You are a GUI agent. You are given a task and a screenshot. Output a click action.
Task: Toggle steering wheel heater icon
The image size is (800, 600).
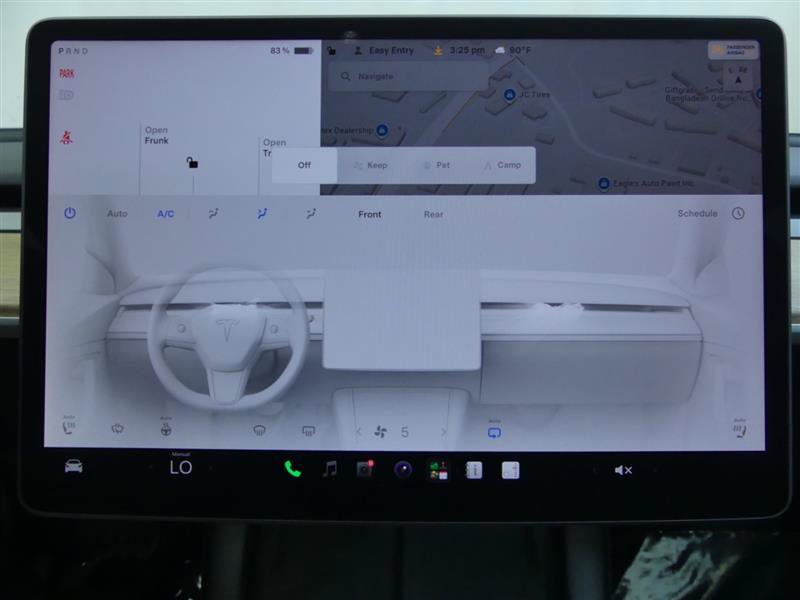166,429
